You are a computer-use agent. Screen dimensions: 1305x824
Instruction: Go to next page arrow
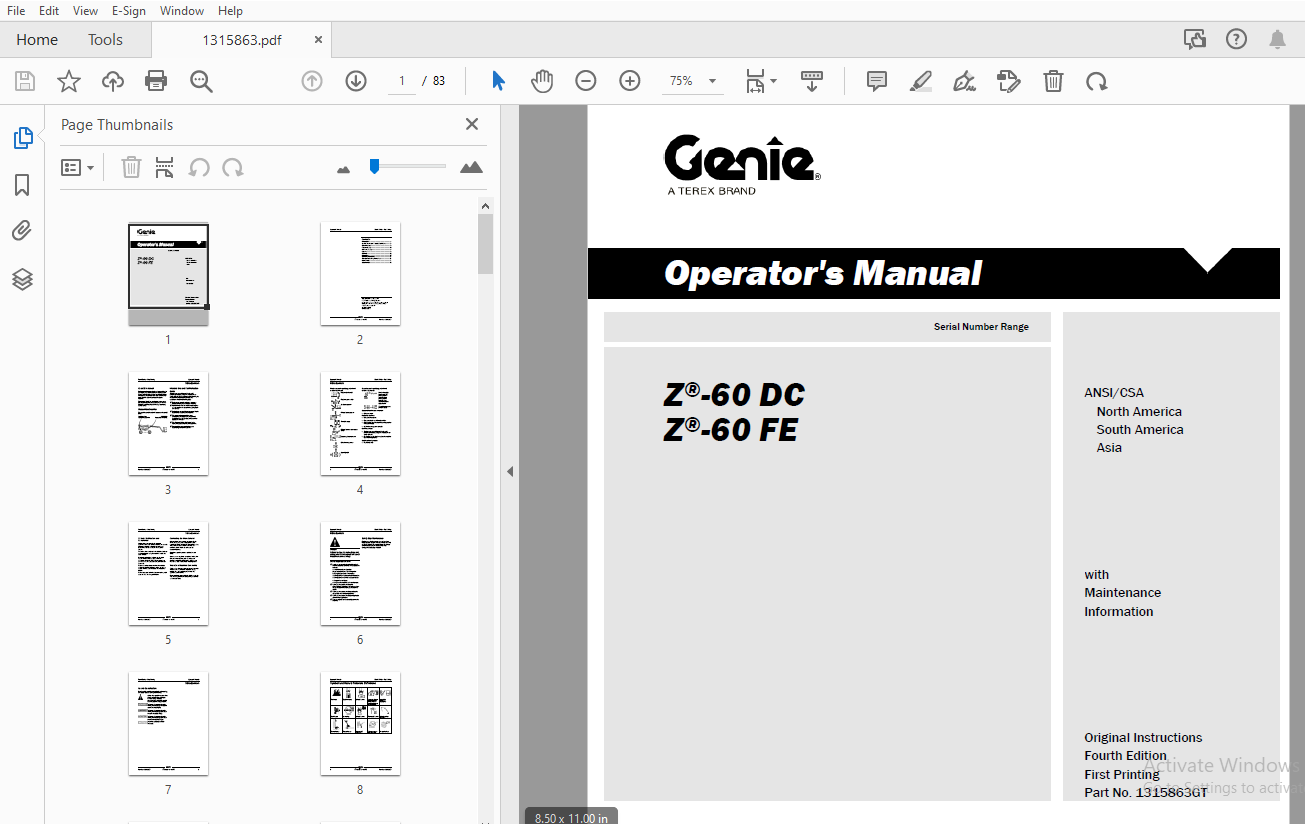[x=356, y=81]
